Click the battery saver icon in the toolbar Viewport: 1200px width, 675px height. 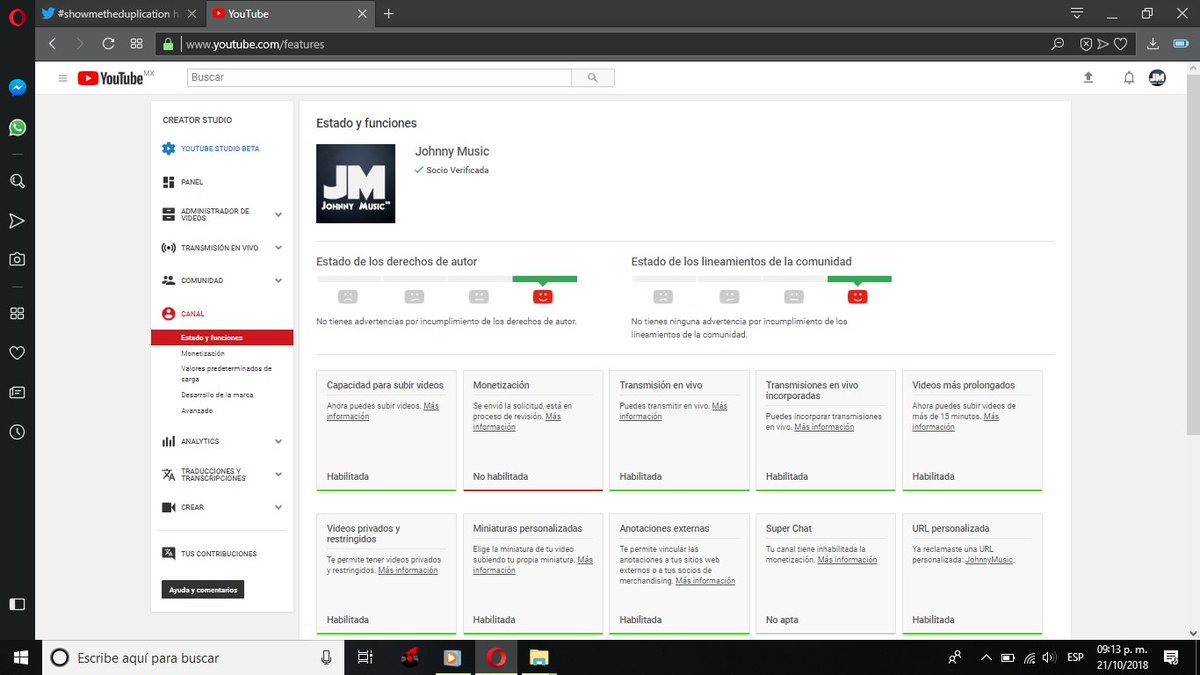tap(1180, 44)
